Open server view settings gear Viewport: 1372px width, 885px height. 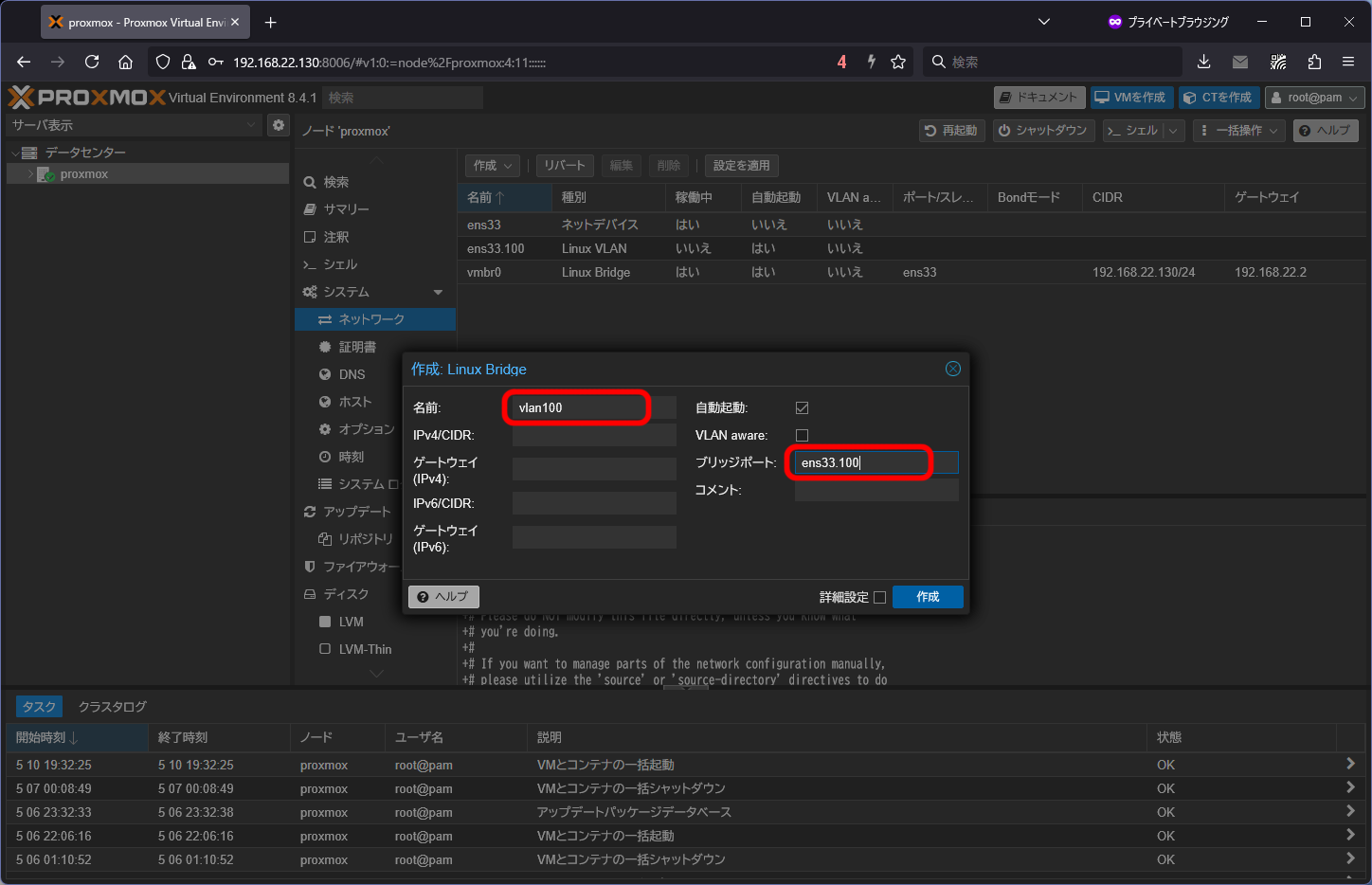click(278, 125)
